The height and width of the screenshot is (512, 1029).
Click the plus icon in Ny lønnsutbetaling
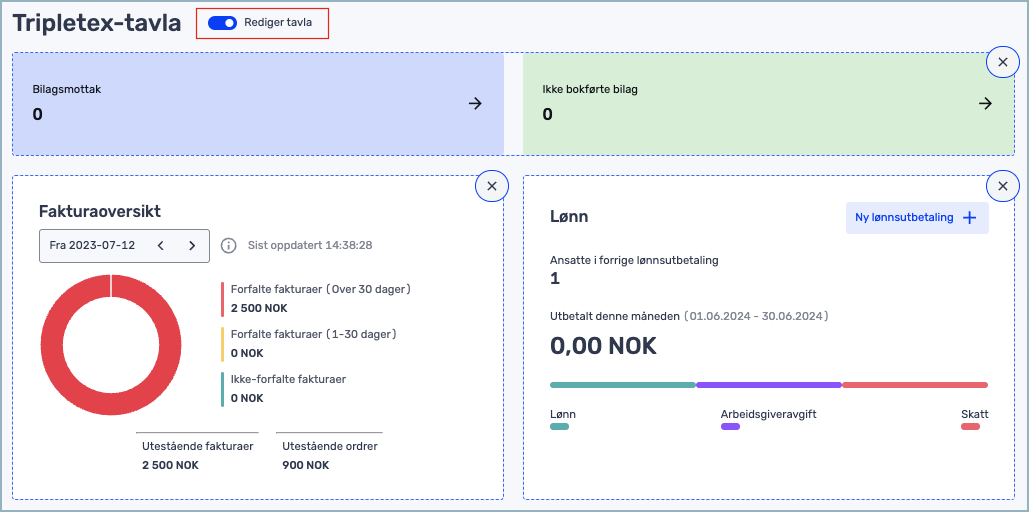click(x=969, y=218)
